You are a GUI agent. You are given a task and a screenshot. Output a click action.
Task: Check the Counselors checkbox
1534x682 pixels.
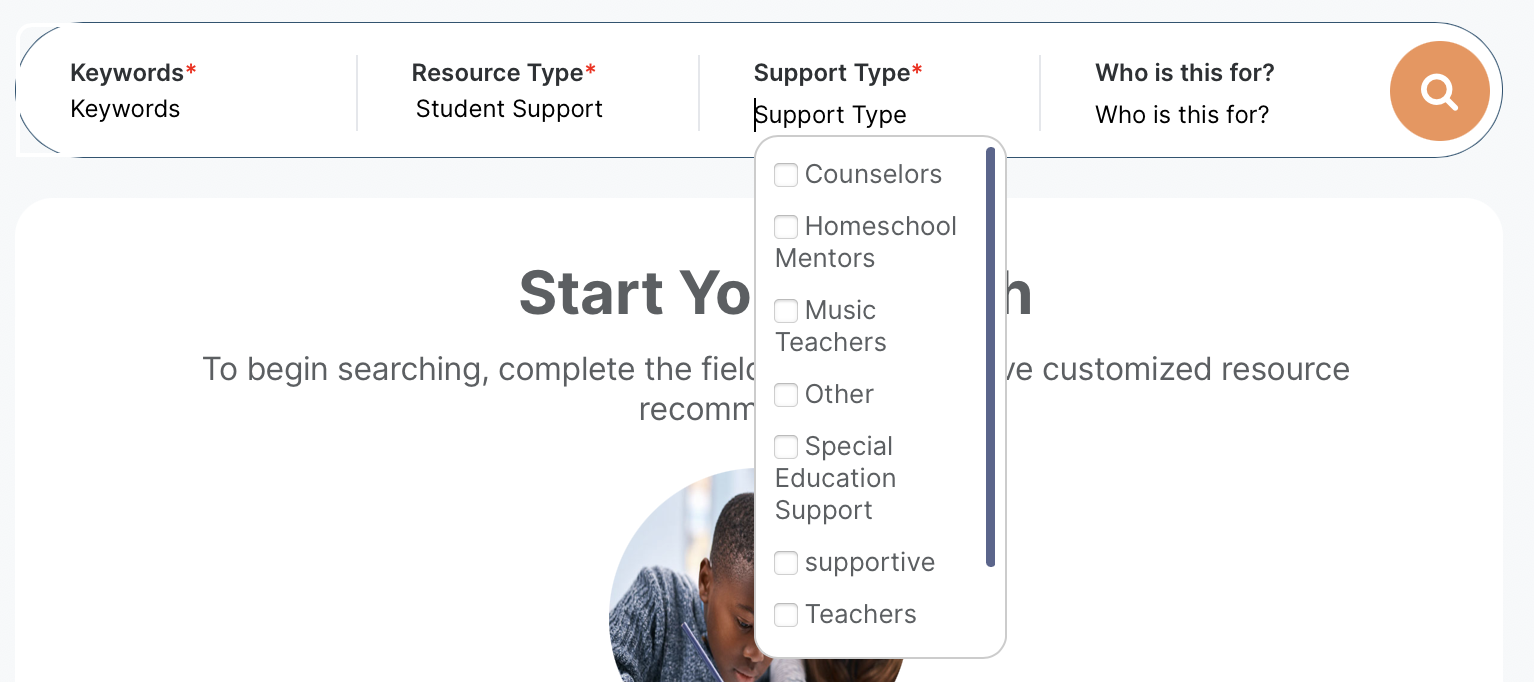coord(786,175)
